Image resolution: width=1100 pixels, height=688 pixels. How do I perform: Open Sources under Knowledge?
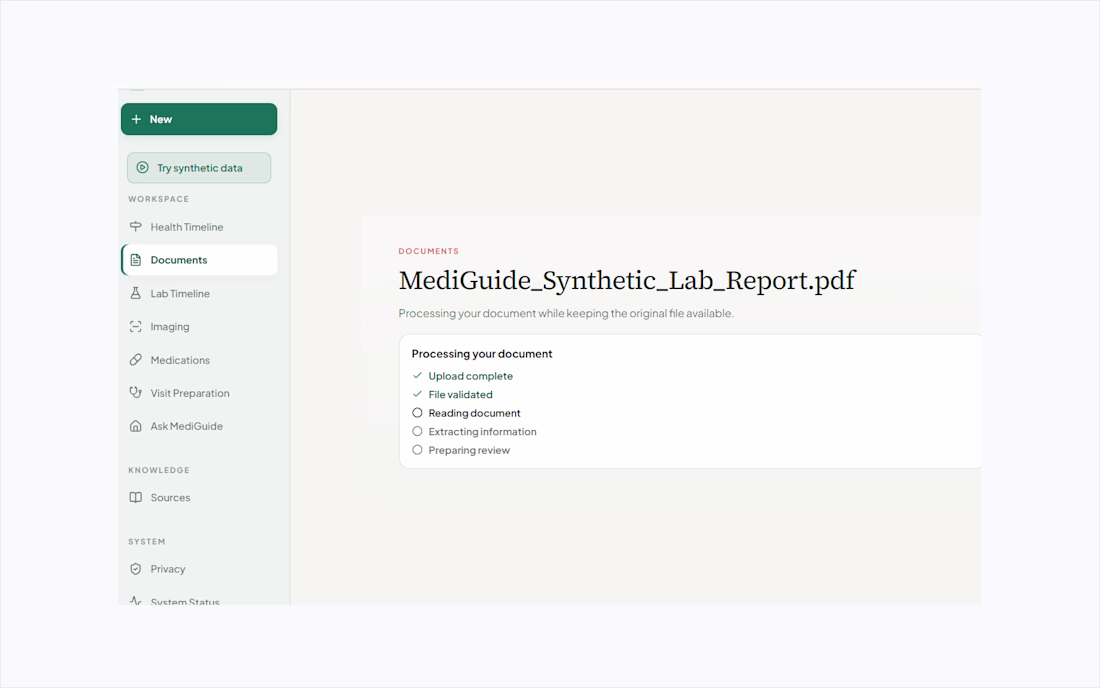pyautogui.click(x=199, y=497)
